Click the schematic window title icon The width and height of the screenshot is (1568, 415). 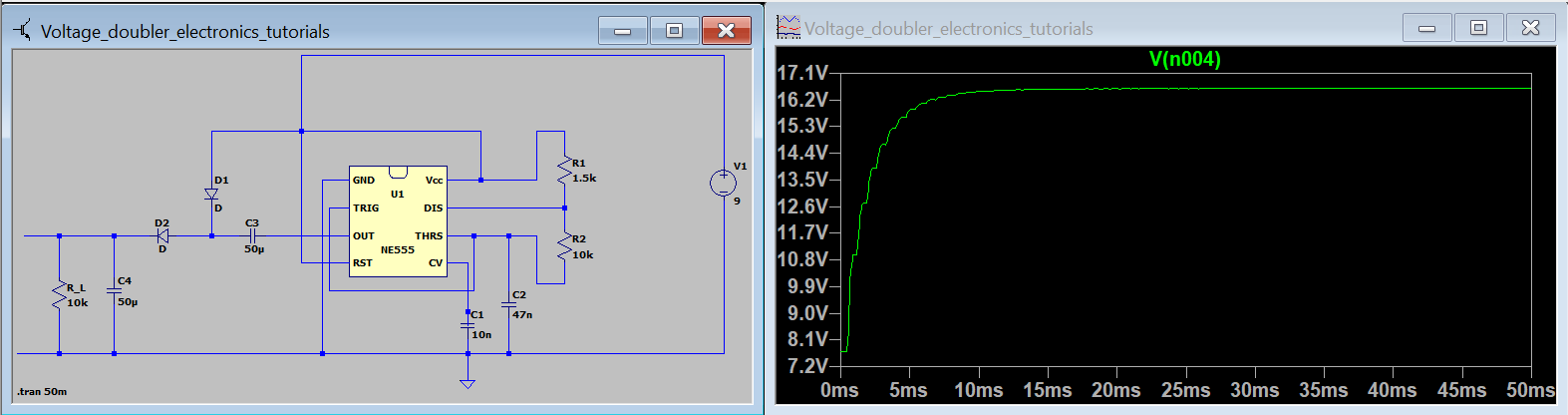pyautogui.click(x=22, y=31)
